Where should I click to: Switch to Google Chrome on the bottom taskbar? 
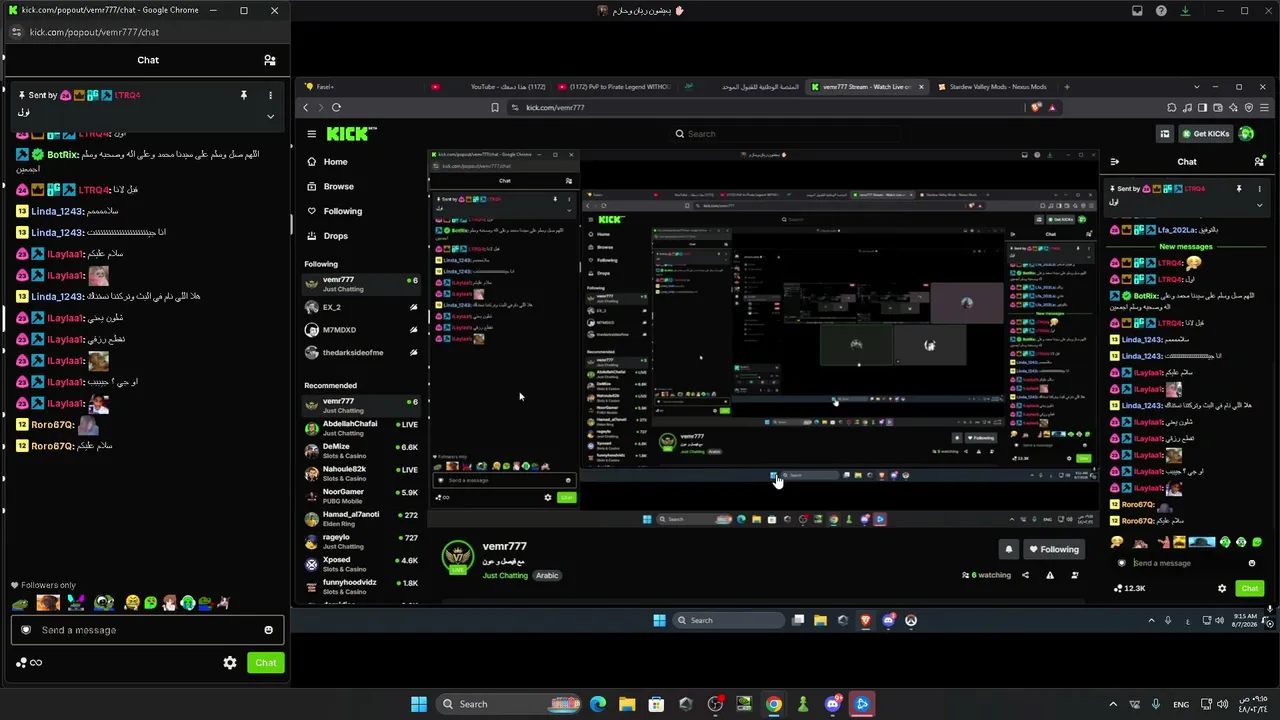click(774, 704)
